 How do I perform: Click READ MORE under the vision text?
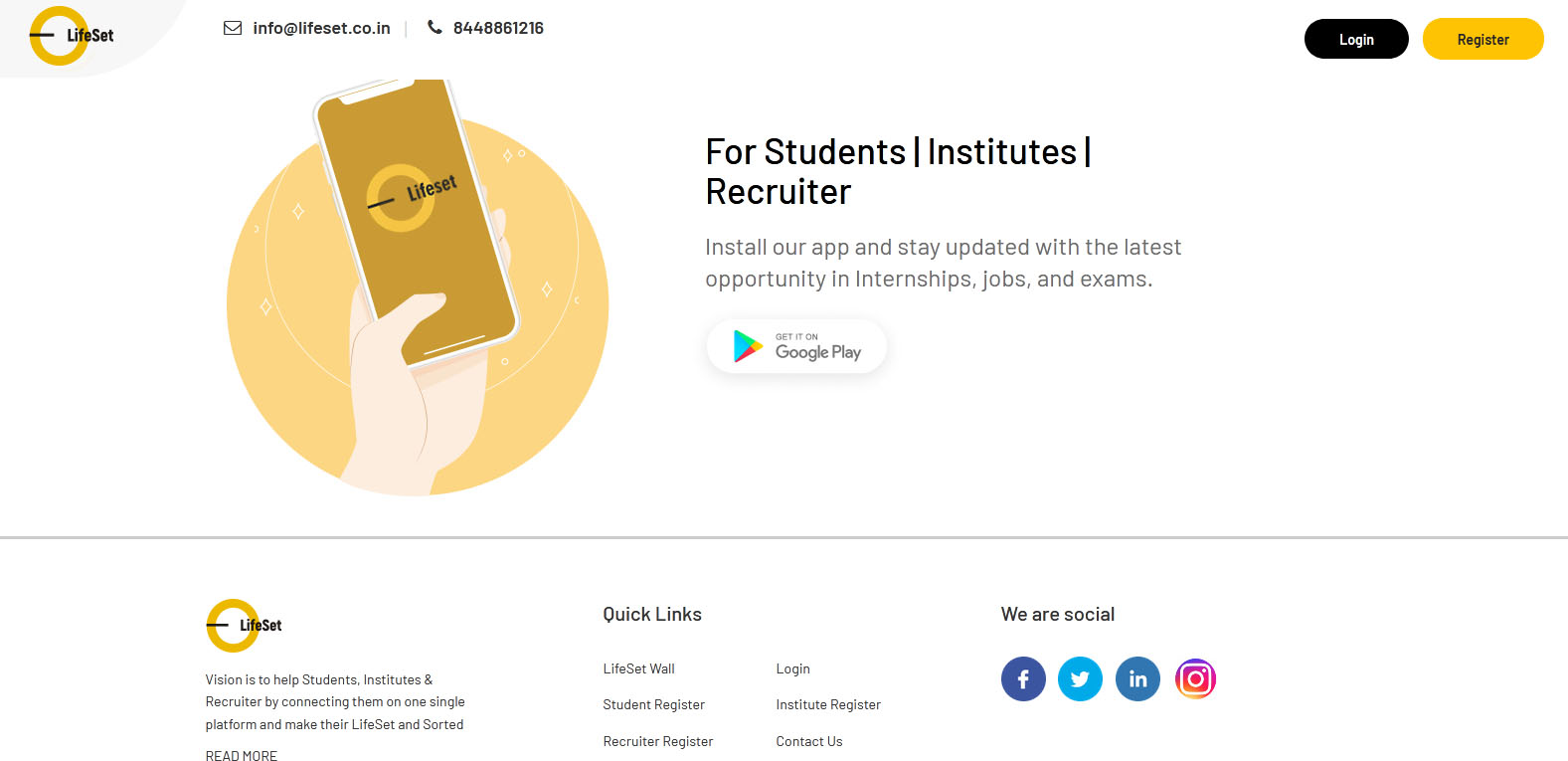(242, 755)
